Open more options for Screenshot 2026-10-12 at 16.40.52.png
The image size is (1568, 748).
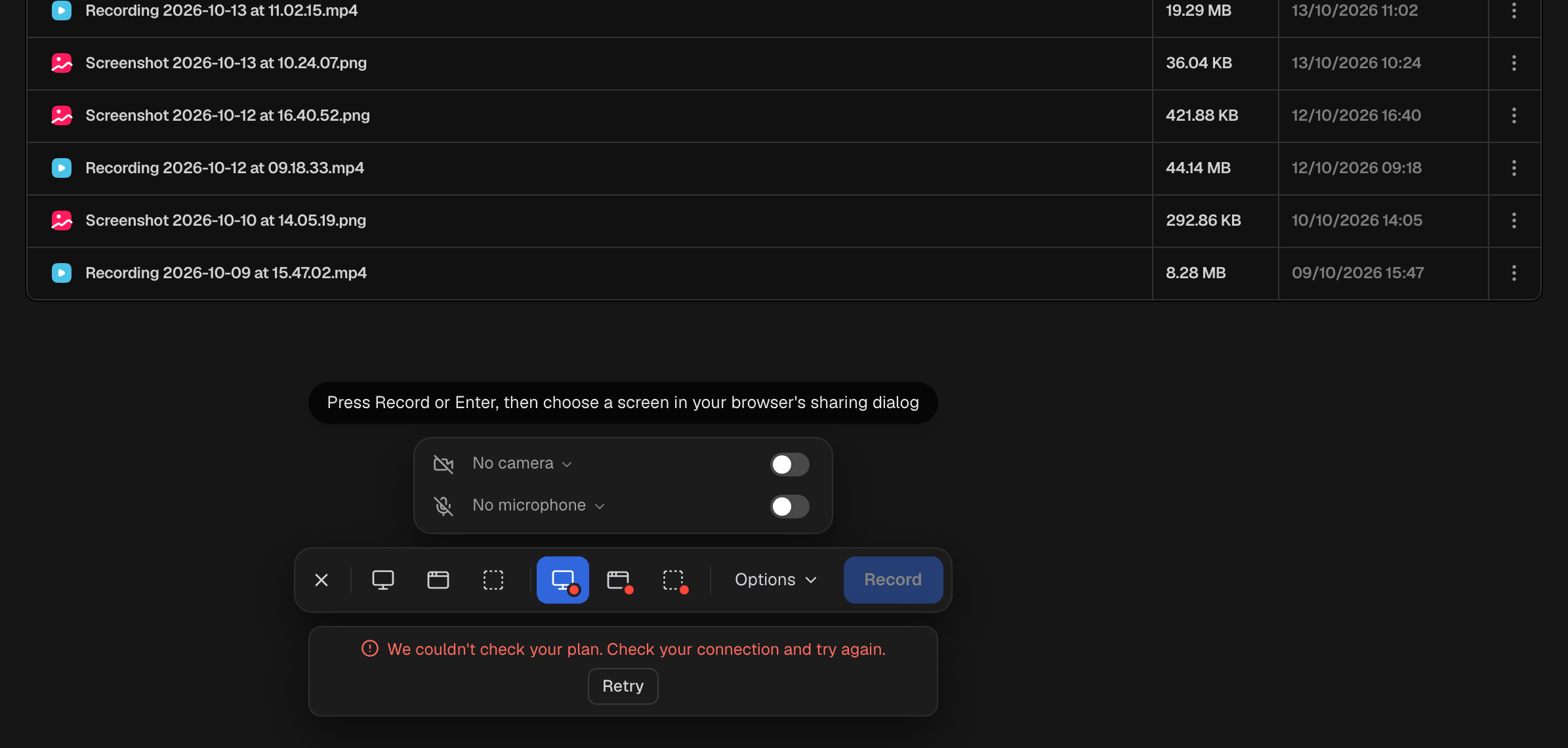tap(1514, 115)
